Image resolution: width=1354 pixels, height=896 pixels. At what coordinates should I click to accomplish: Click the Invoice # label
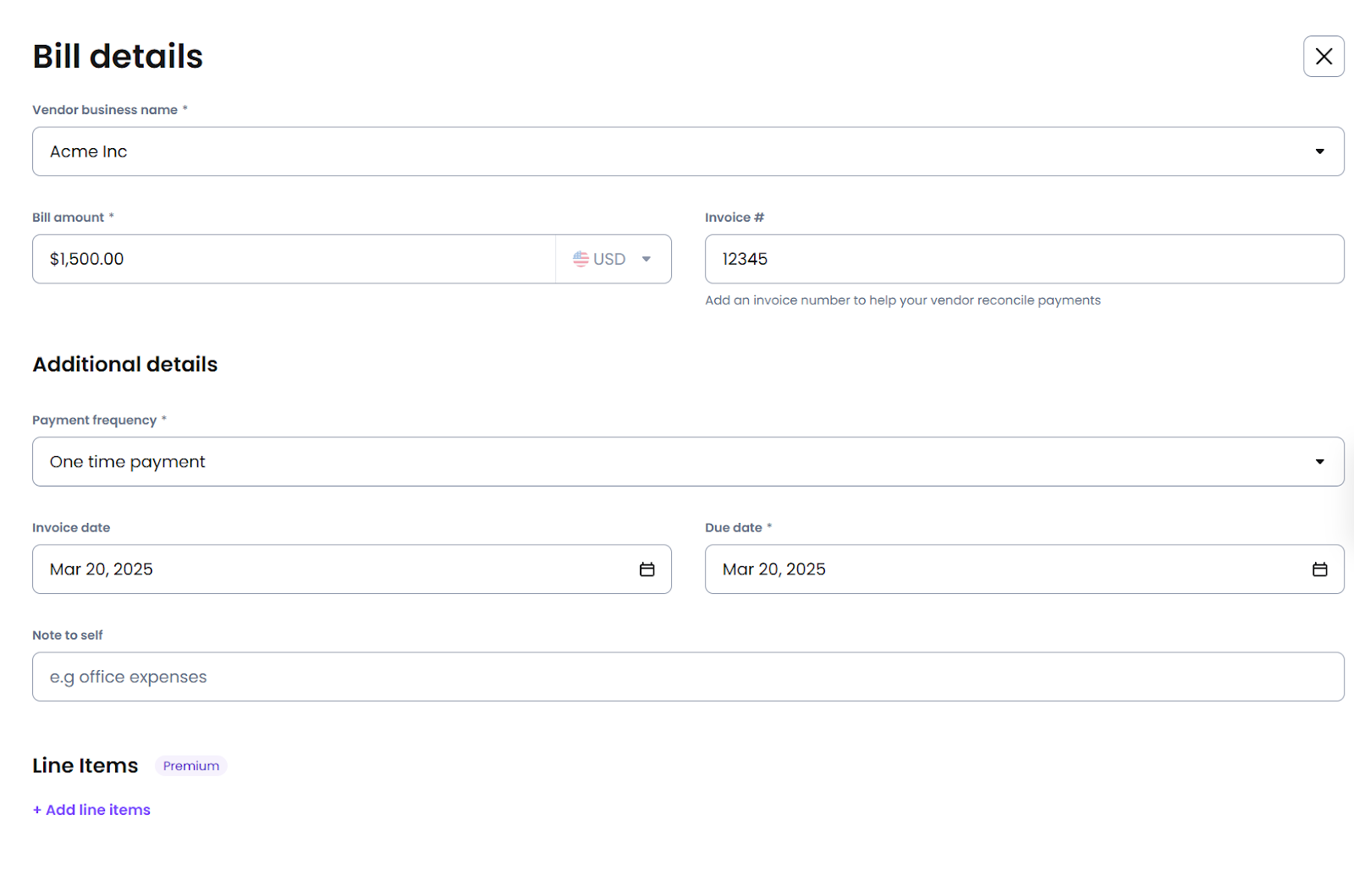click(735, 217)
